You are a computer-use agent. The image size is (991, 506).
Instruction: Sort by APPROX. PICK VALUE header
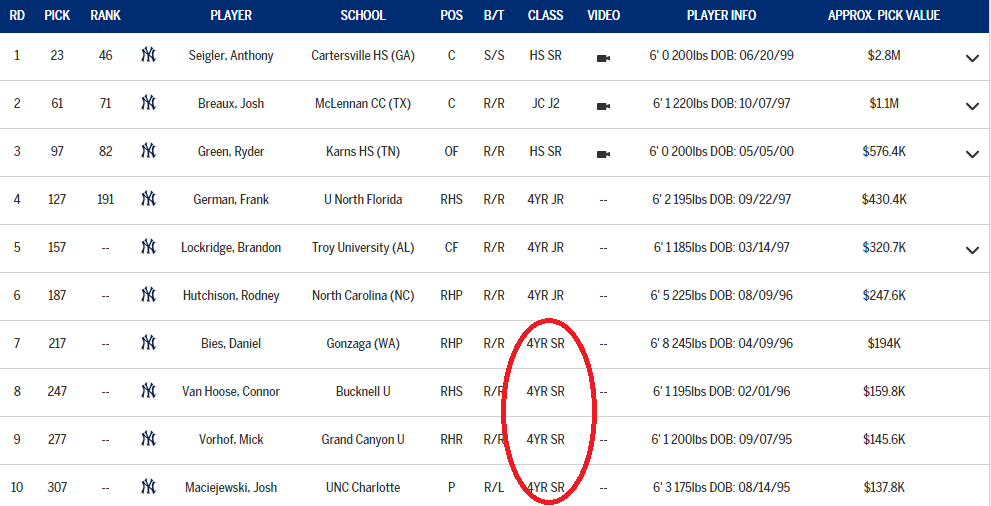click(884, 16)
